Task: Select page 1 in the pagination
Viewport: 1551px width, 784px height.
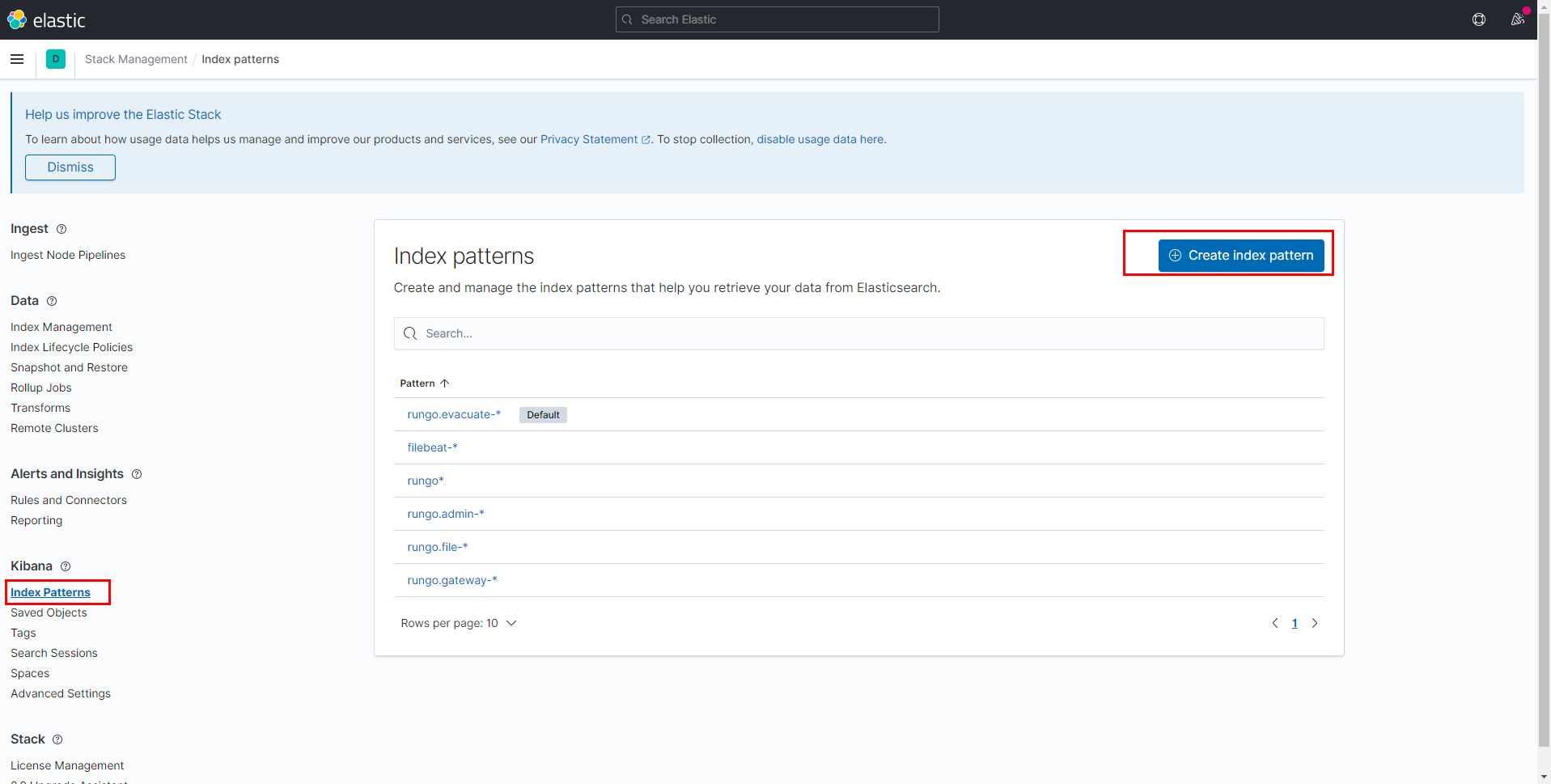Action: pyautogui.click(x=1295, y=623)
